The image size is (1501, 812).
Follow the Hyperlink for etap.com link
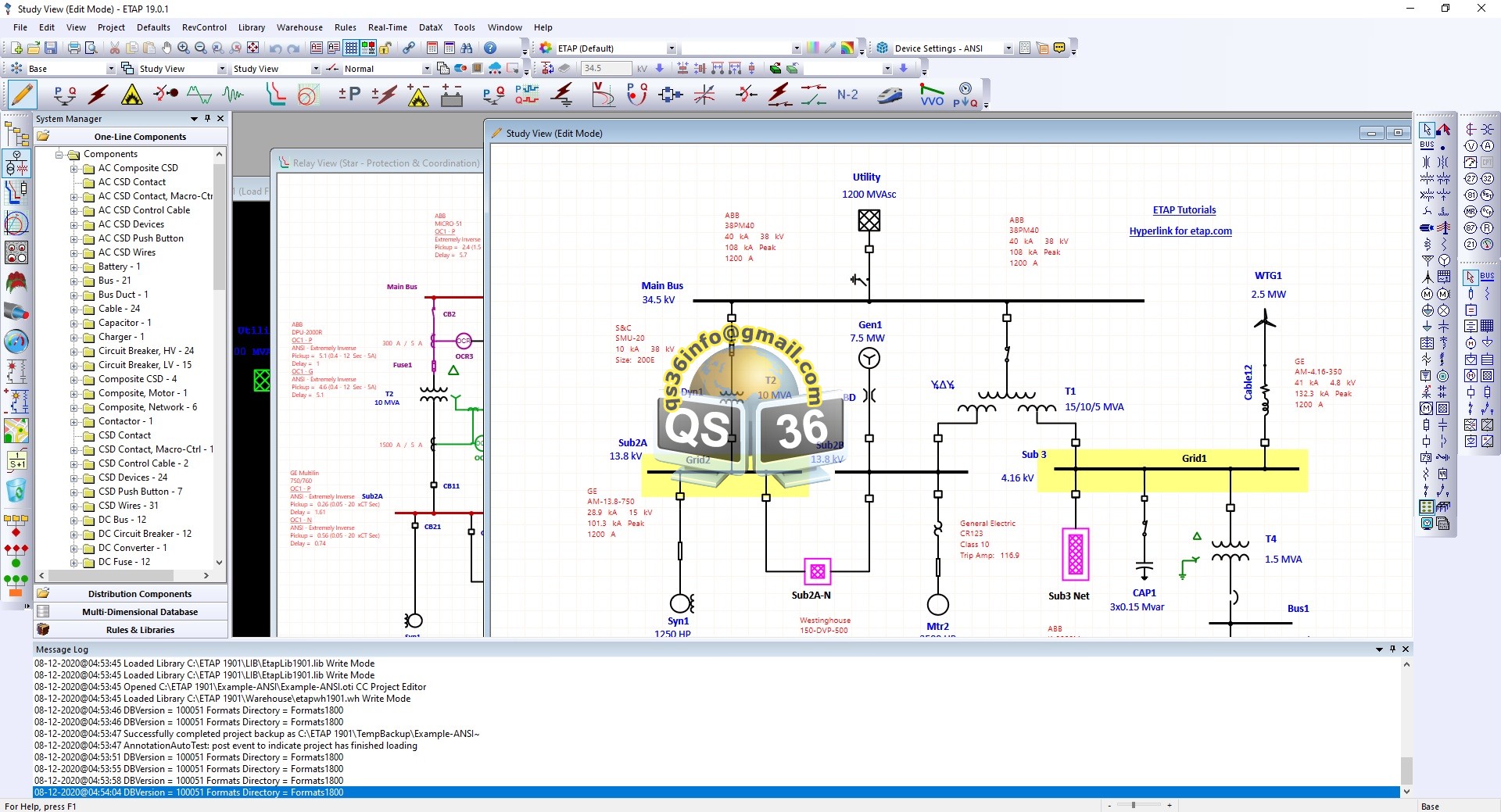click(1180, 231)
